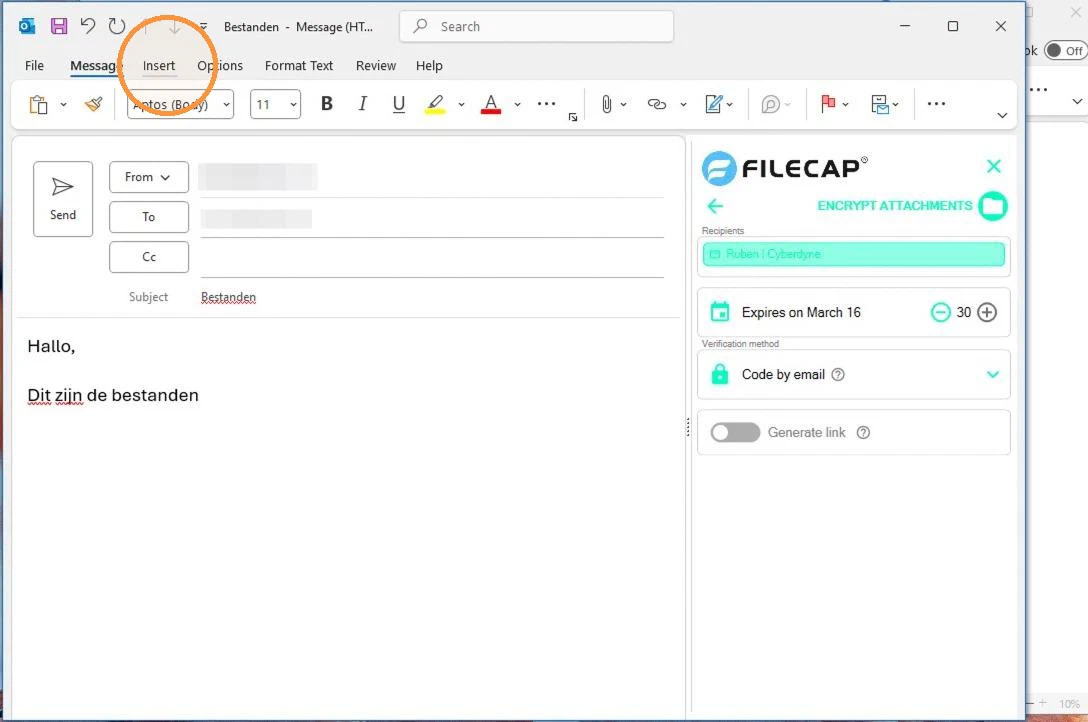The image size is (1088, 722).
Task: Open the Aptos font name dropdown
Action: [x=226, y=105]
